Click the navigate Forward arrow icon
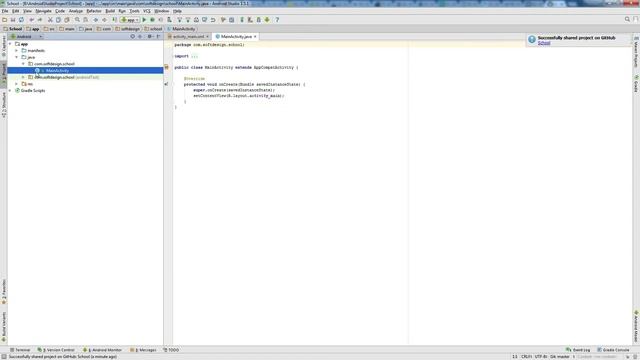The image size is (640, 360). click(x=104, y=20)
